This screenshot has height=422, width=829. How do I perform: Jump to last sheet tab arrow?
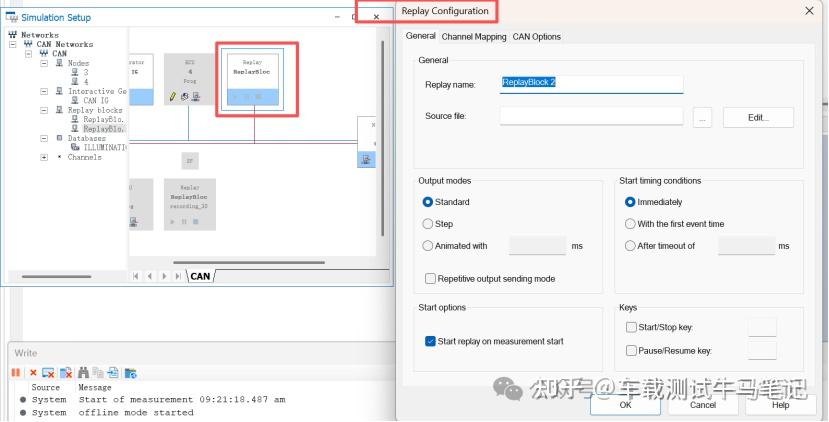coord(178,276)
